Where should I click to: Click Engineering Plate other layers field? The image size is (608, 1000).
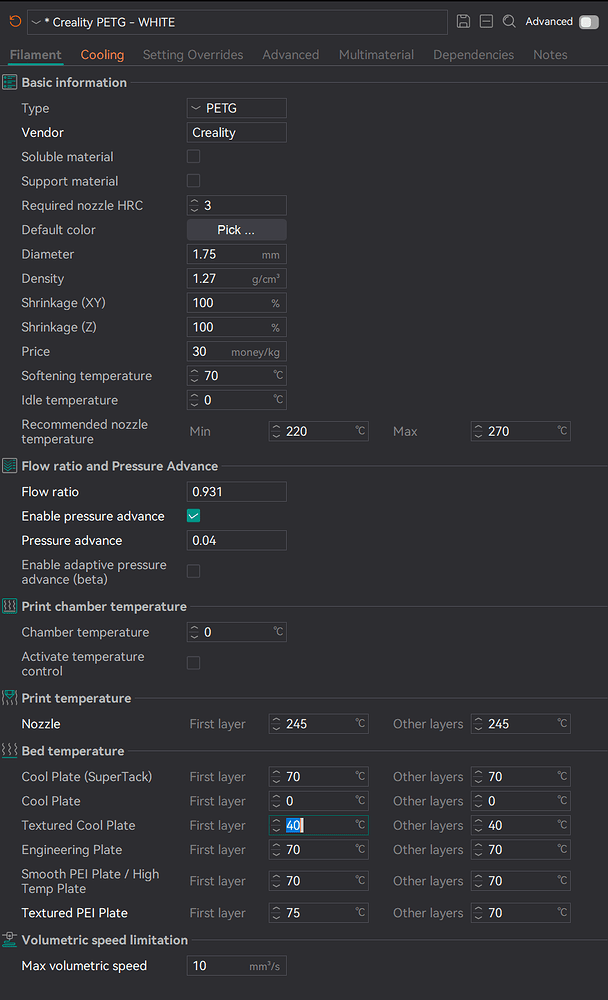[x=521, y=849]
